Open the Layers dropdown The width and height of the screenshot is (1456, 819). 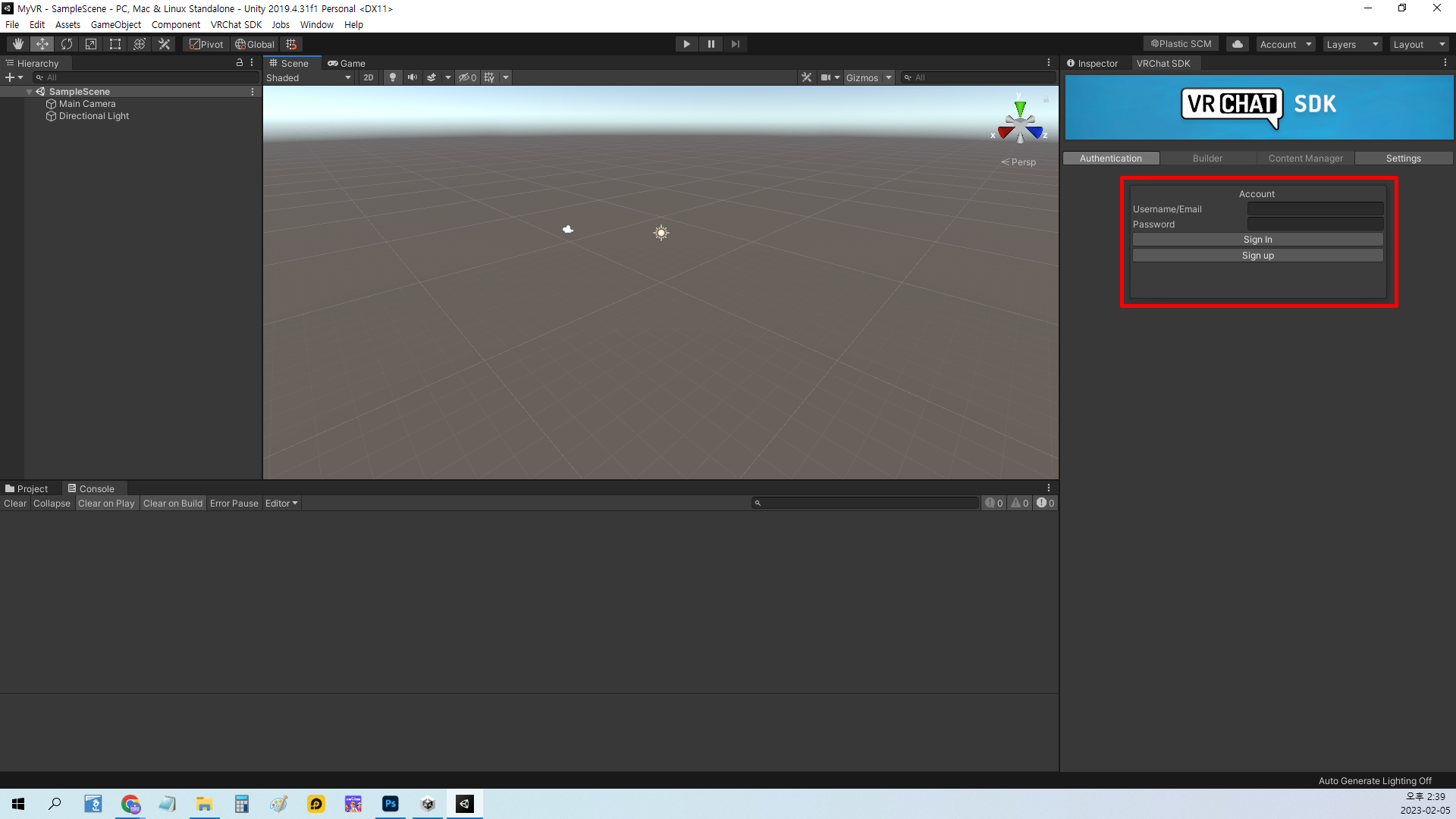(x=1352, y=44)
